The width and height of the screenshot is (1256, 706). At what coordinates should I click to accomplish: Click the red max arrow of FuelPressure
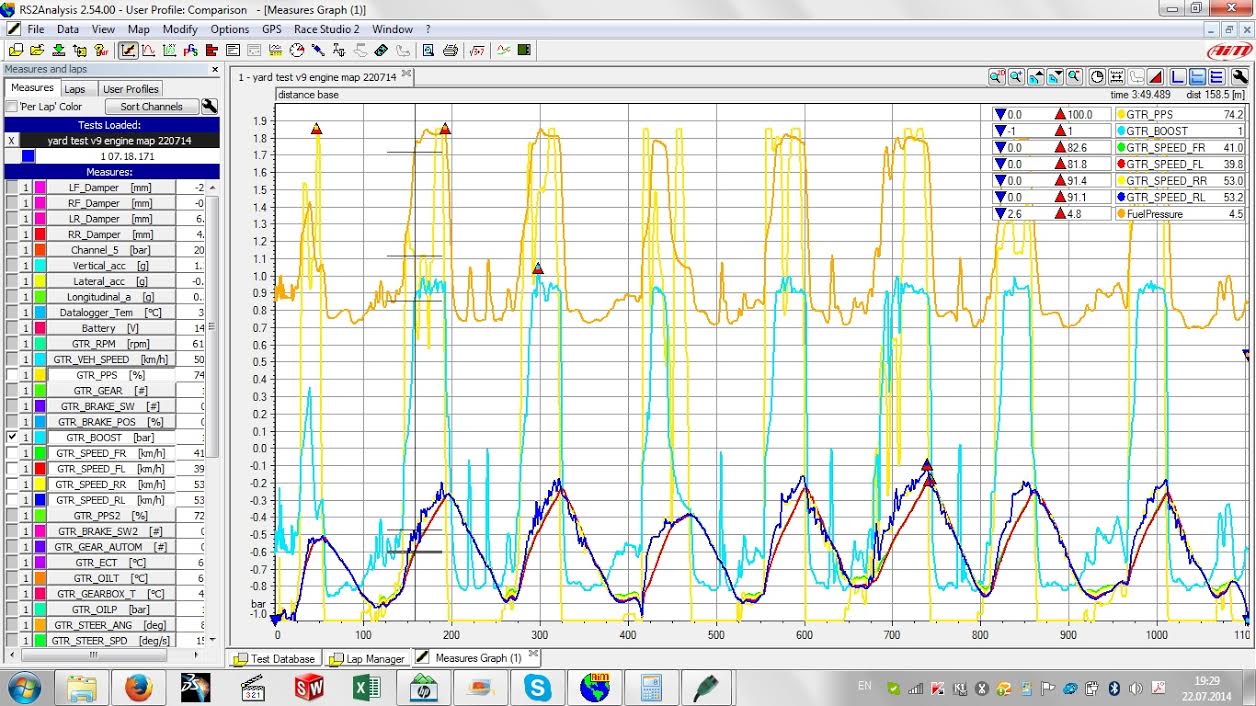tap(1061, 214)
